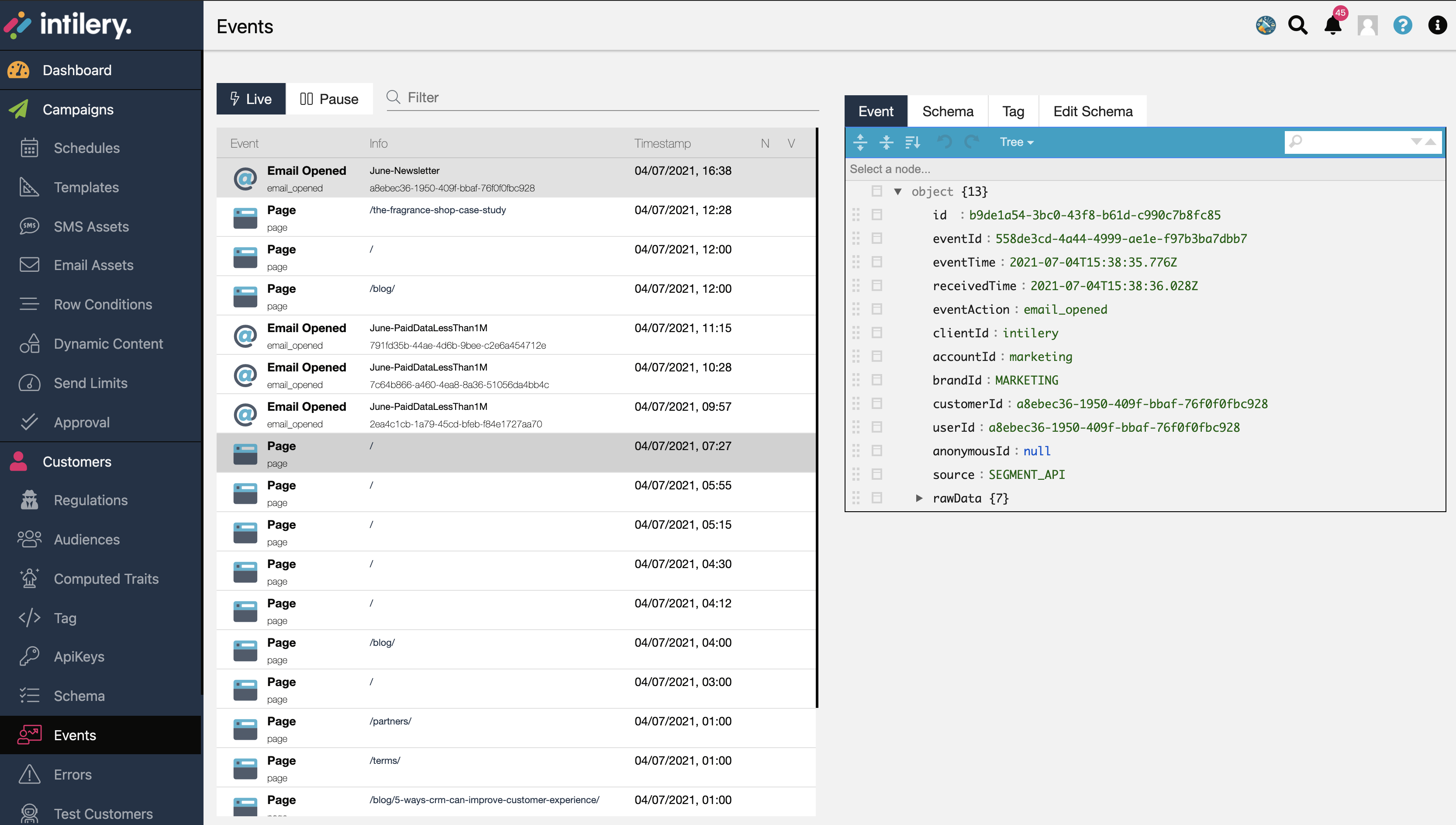
Task: Open the search magnifier in header
Action: click(x=1297, y=25)
